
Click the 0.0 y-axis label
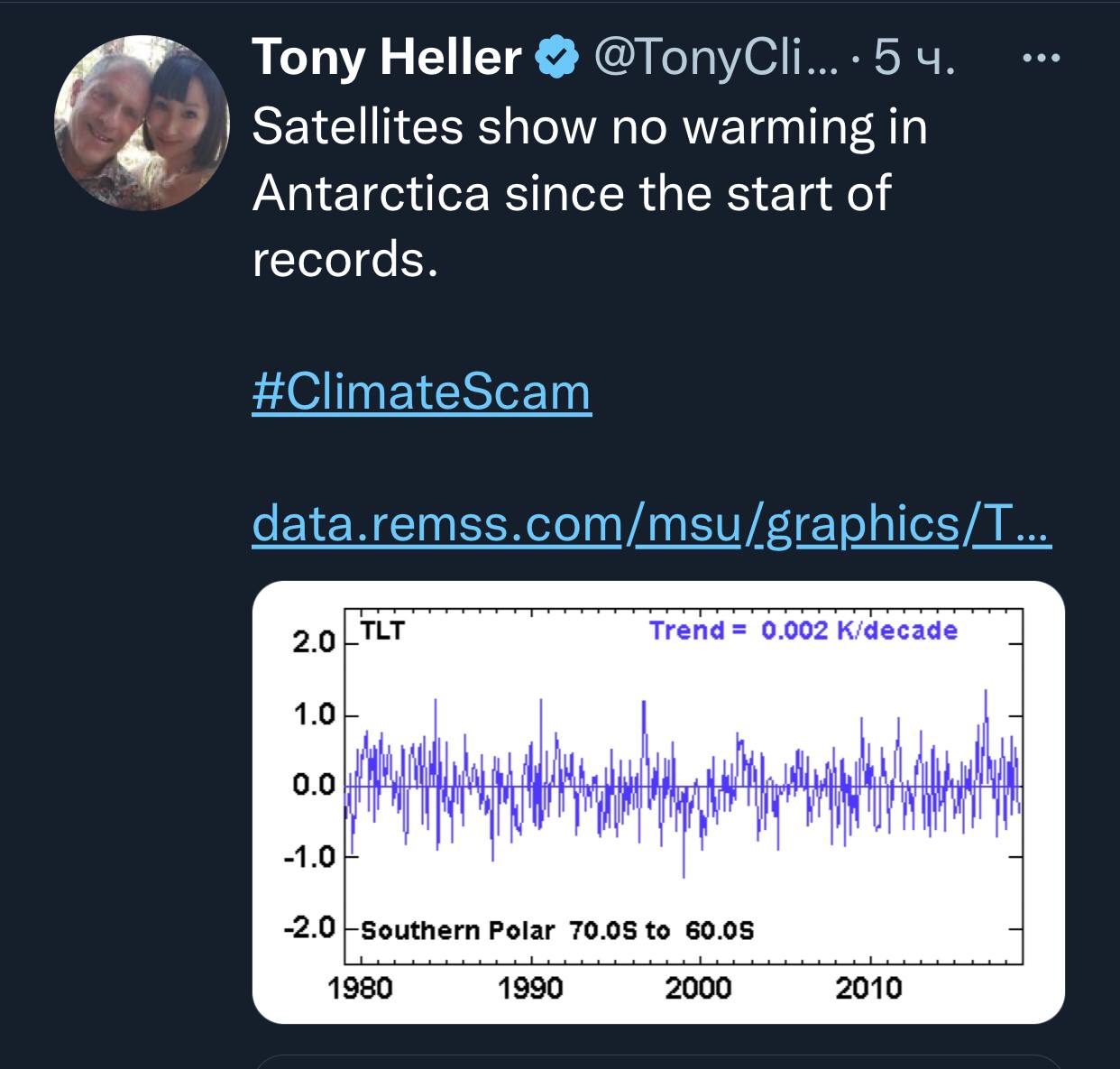(313, 786)
